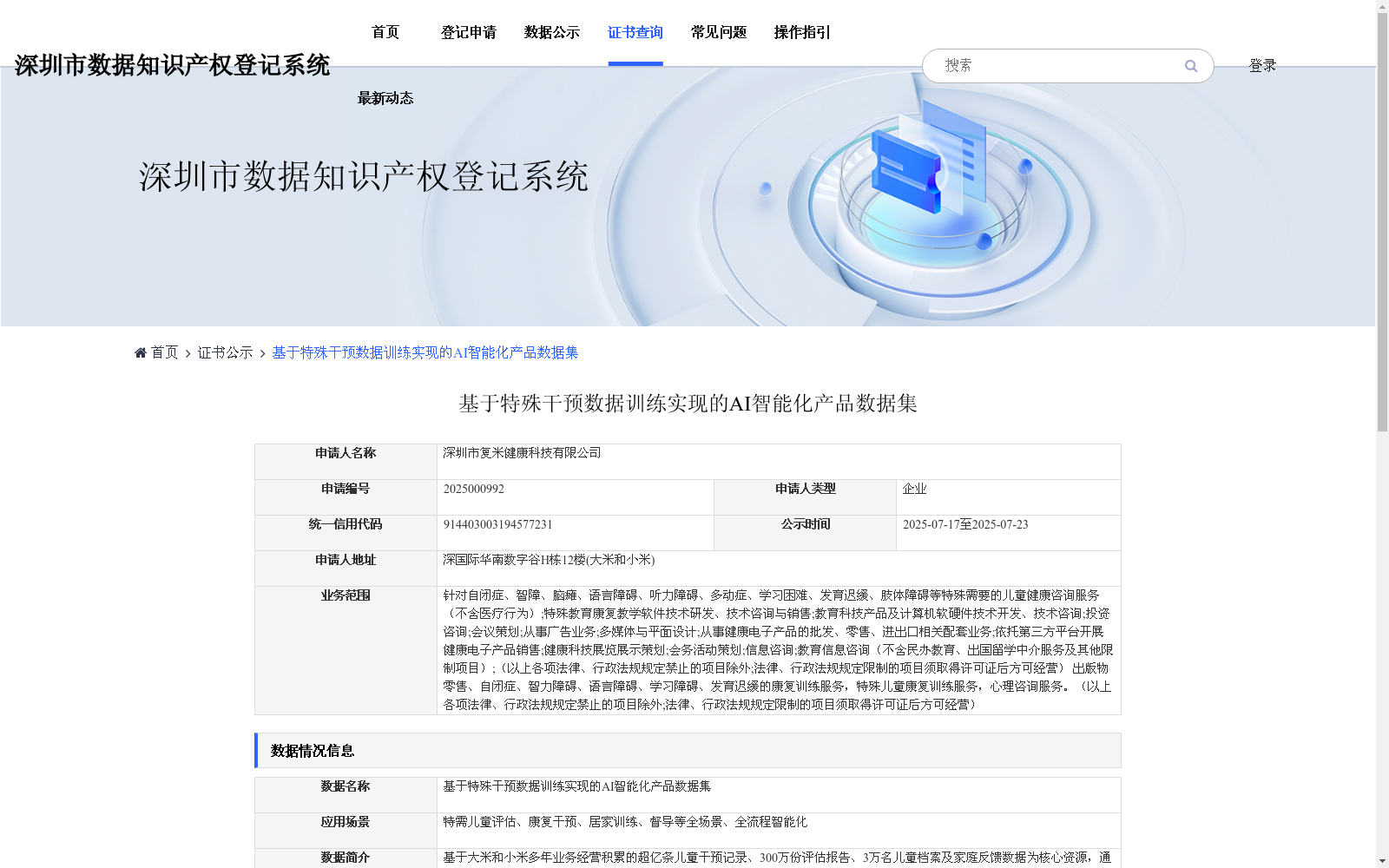Click the search magnifier icon
Screen dimensions: 1389x868
tap(1191, 66)
